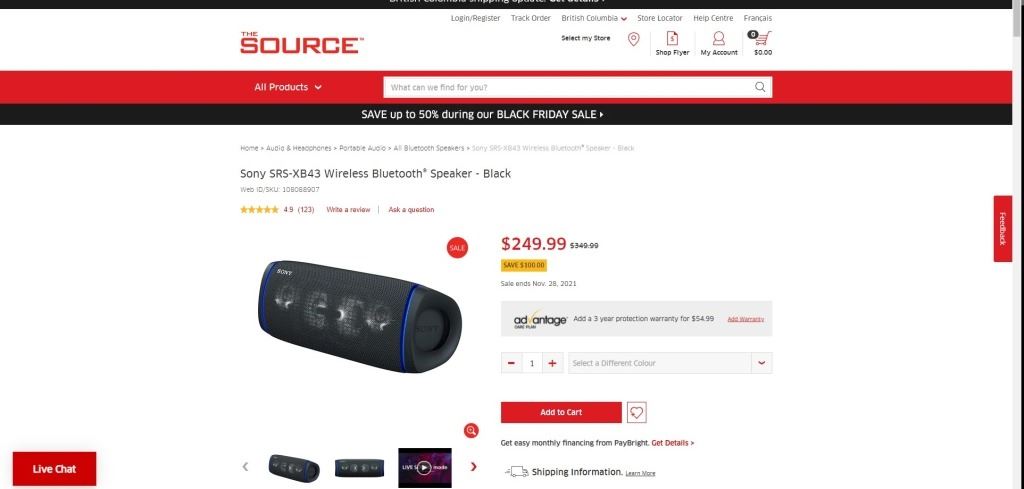Click the My Account person icon
This screenshot has height=489, width=1024.
pyautogui.click(x=718, y=39)
